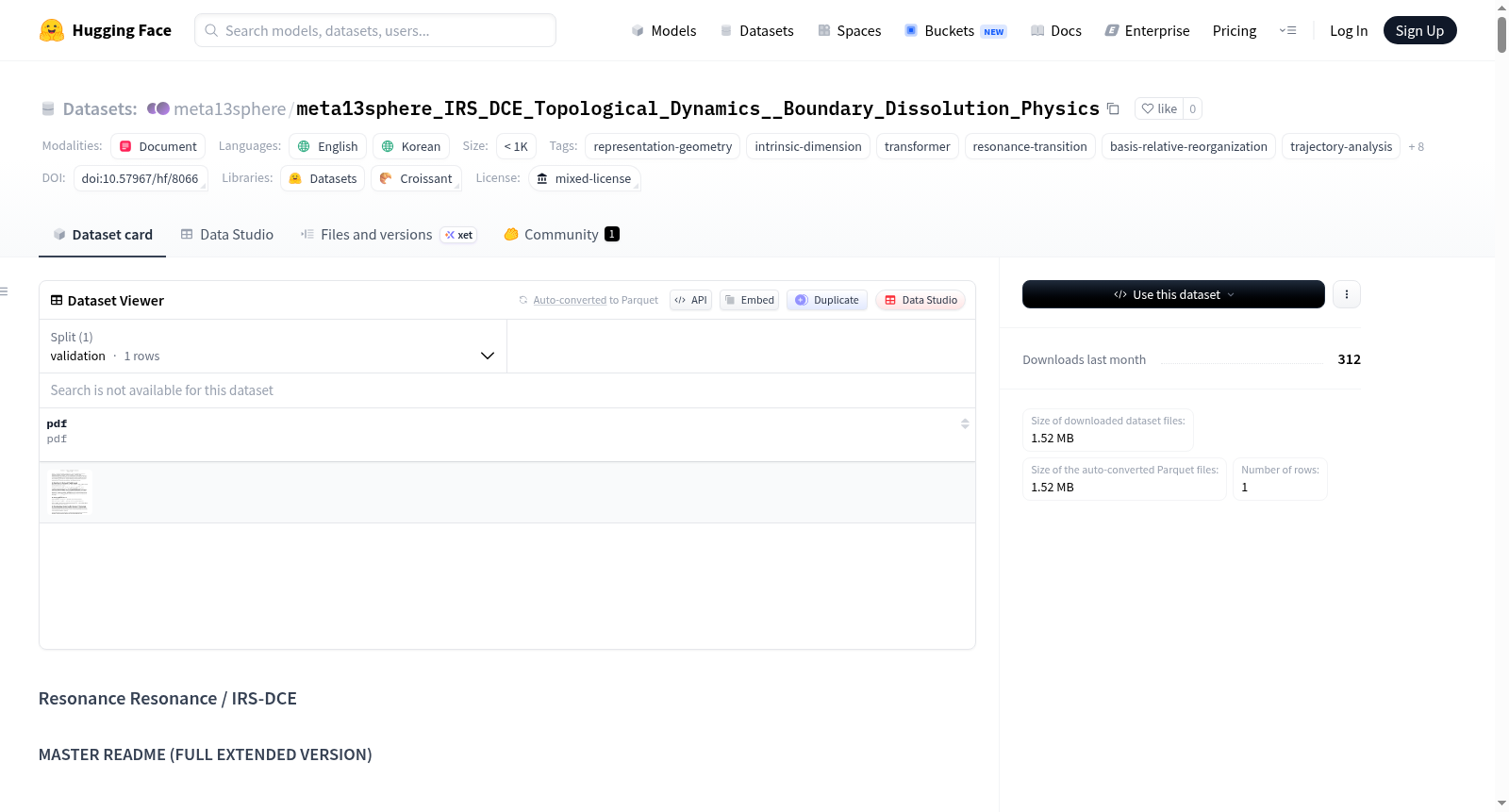Open the Enterprise page

click(1147, 30)
